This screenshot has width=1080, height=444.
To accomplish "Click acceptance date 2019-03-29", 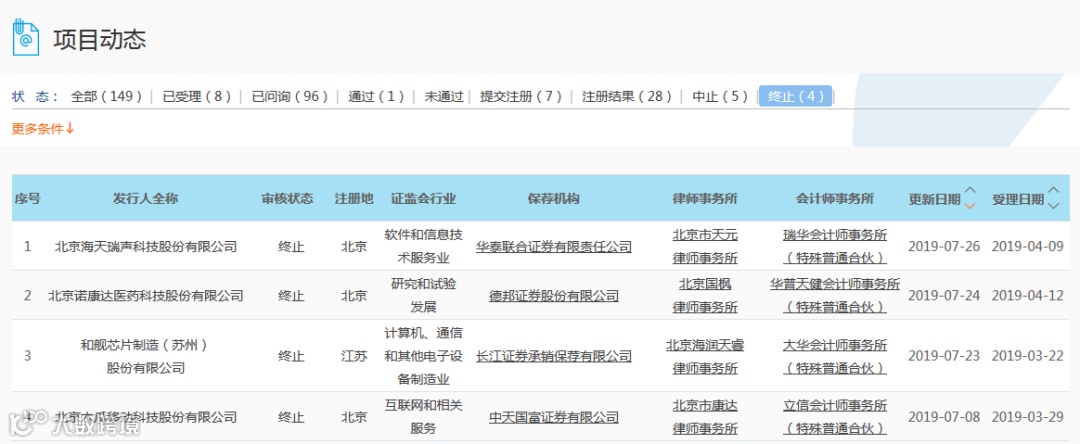I will point(1028,417).
